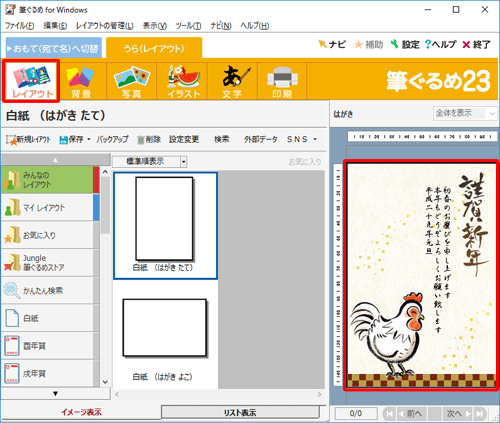Image resolution: width=500 pixels, height=423 pixels.
Task: Click sidebar scrollbar down arrow
Action: click(x=105, y=382)
